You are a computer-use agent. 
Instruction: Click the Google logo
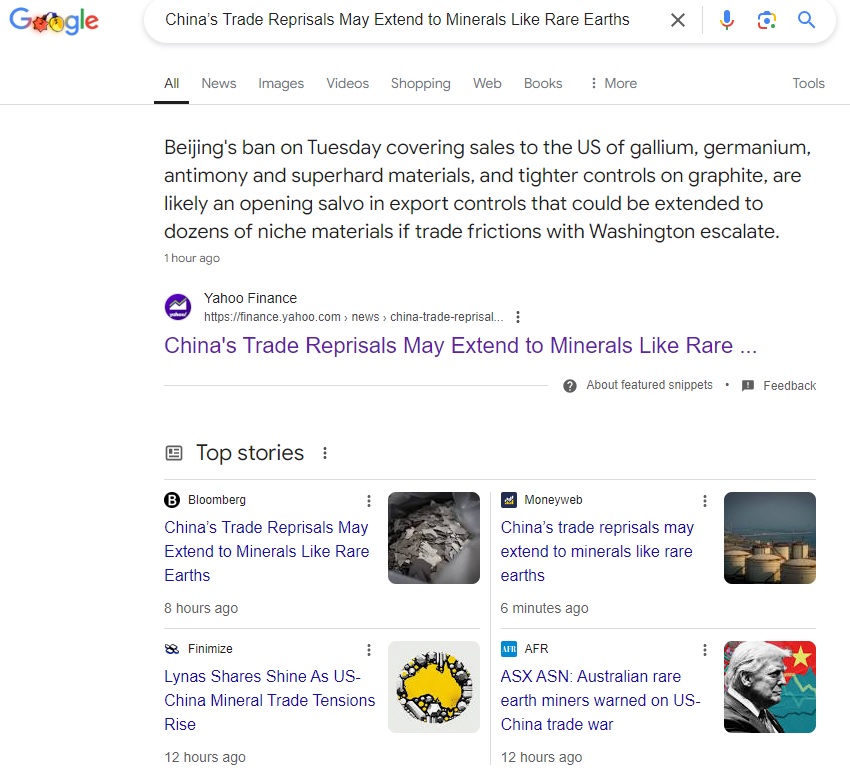(x=54, y=21)
